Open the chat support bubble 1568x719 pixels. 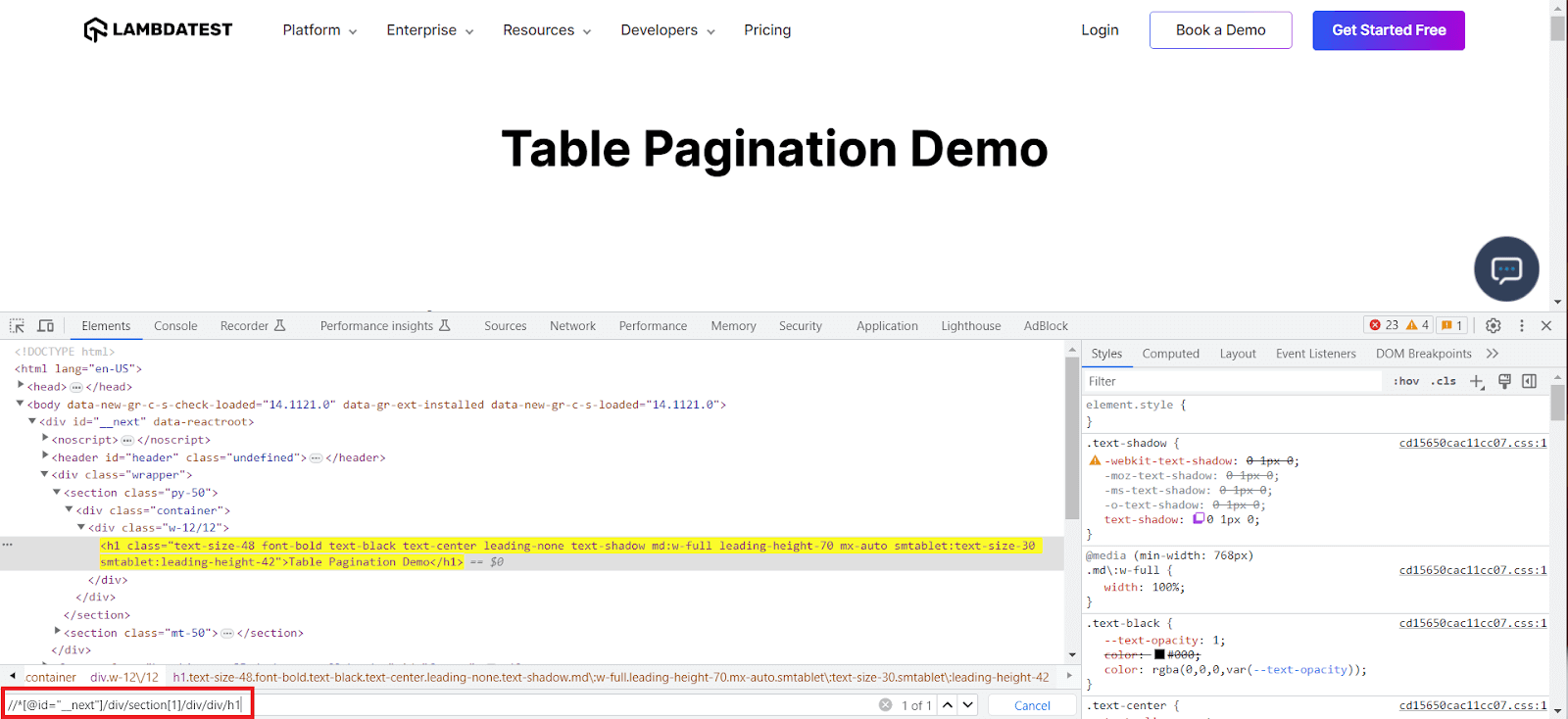point(1506,268)
